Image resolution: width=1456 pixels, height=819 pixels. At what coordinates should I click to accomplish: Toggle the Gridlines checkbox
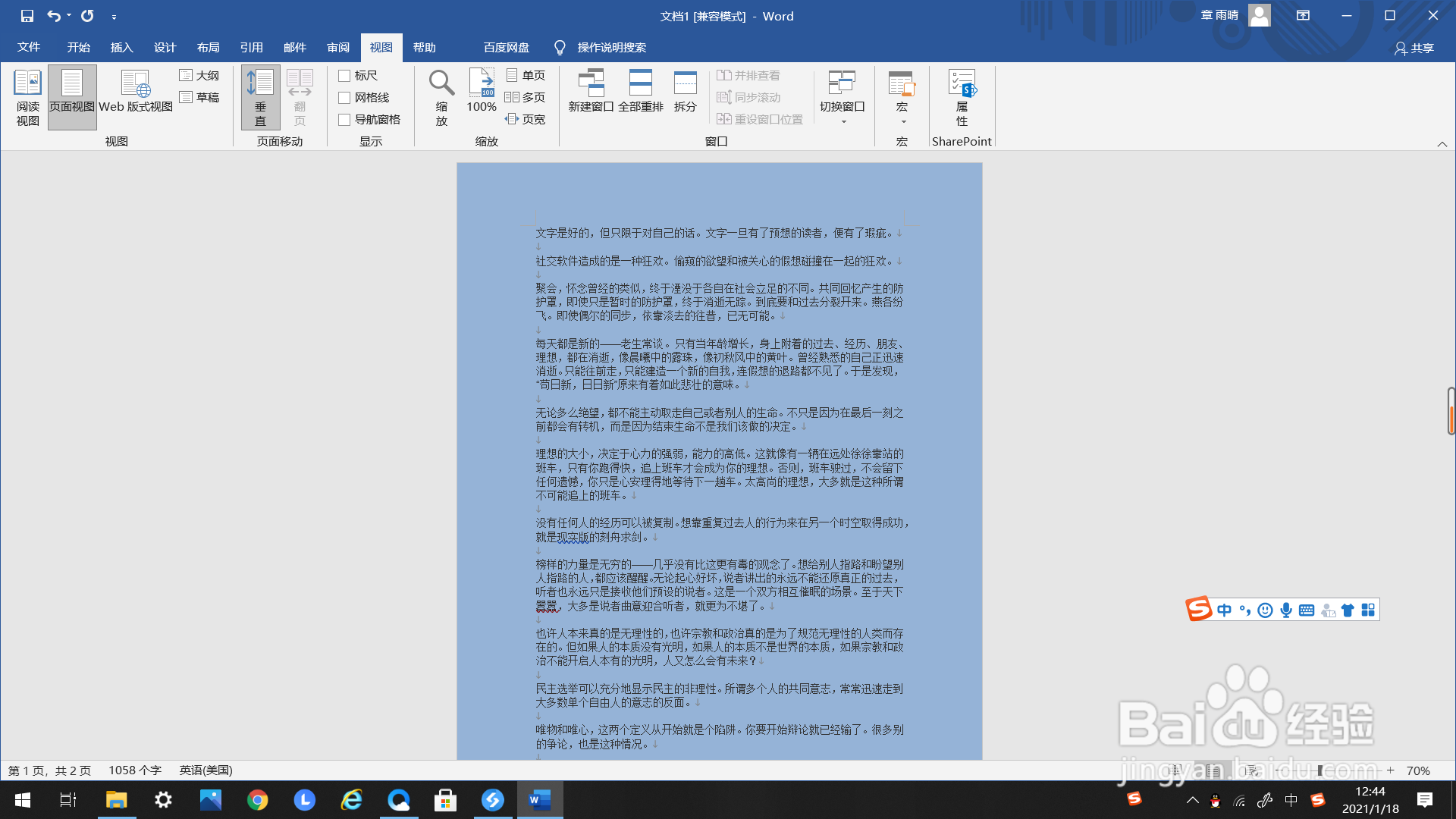coord(344,98)
